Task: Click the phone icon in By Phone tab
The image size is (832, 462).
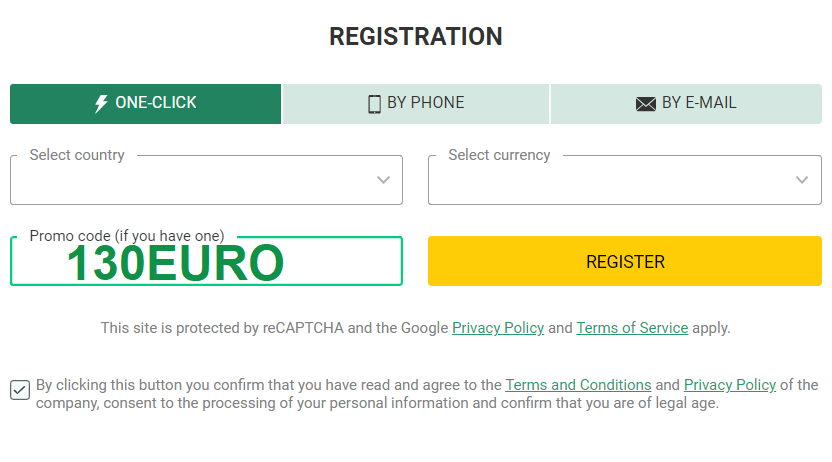Action: pos(374,103)
